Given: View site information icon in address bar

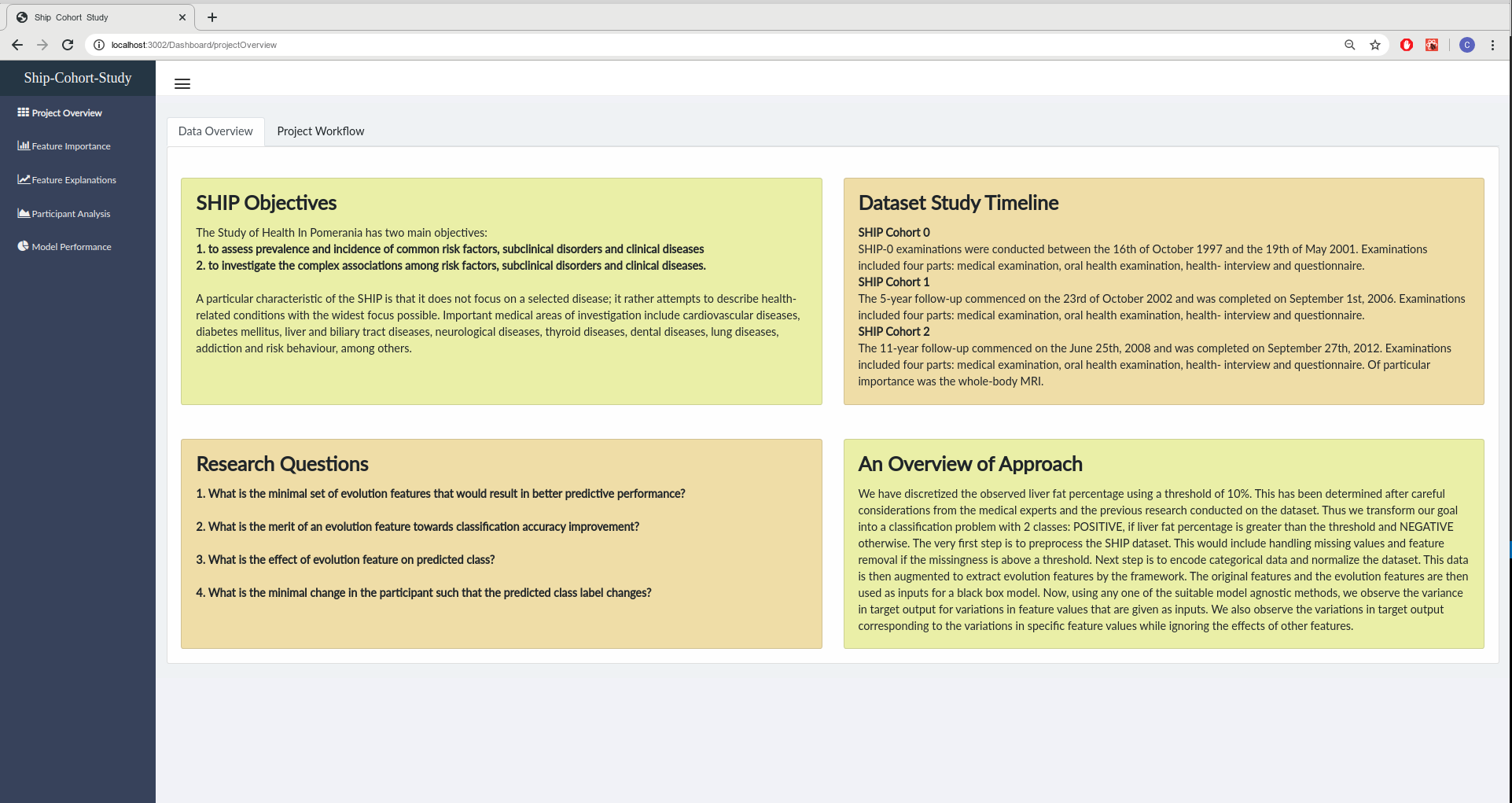Looking at the screenshot, I should pos(99,45).
